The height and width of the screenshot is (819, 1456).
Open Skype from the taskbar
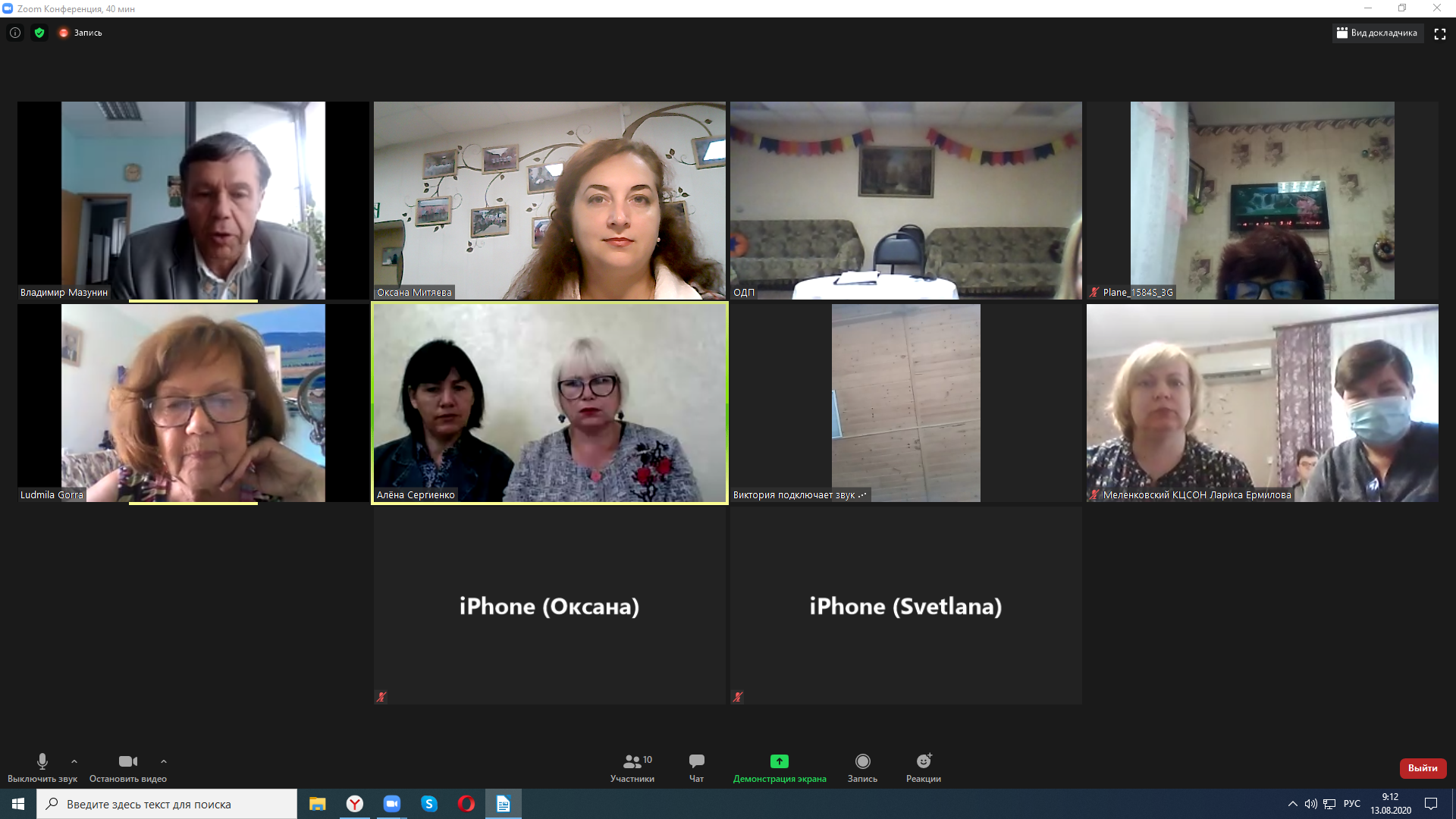429,804
